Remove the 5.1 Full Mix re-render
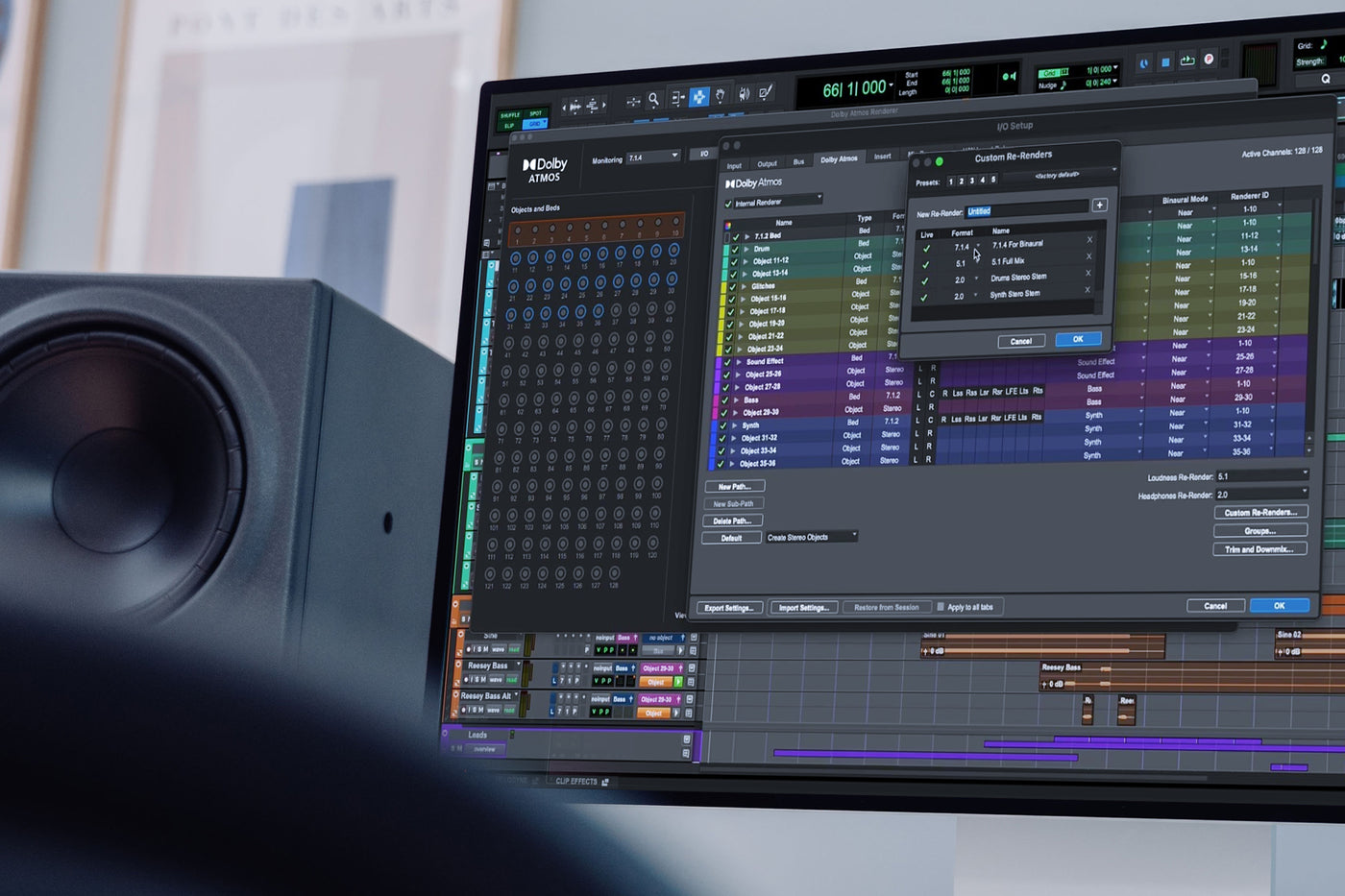Viewport: 1345px width, 896px height. [1088, 256]
